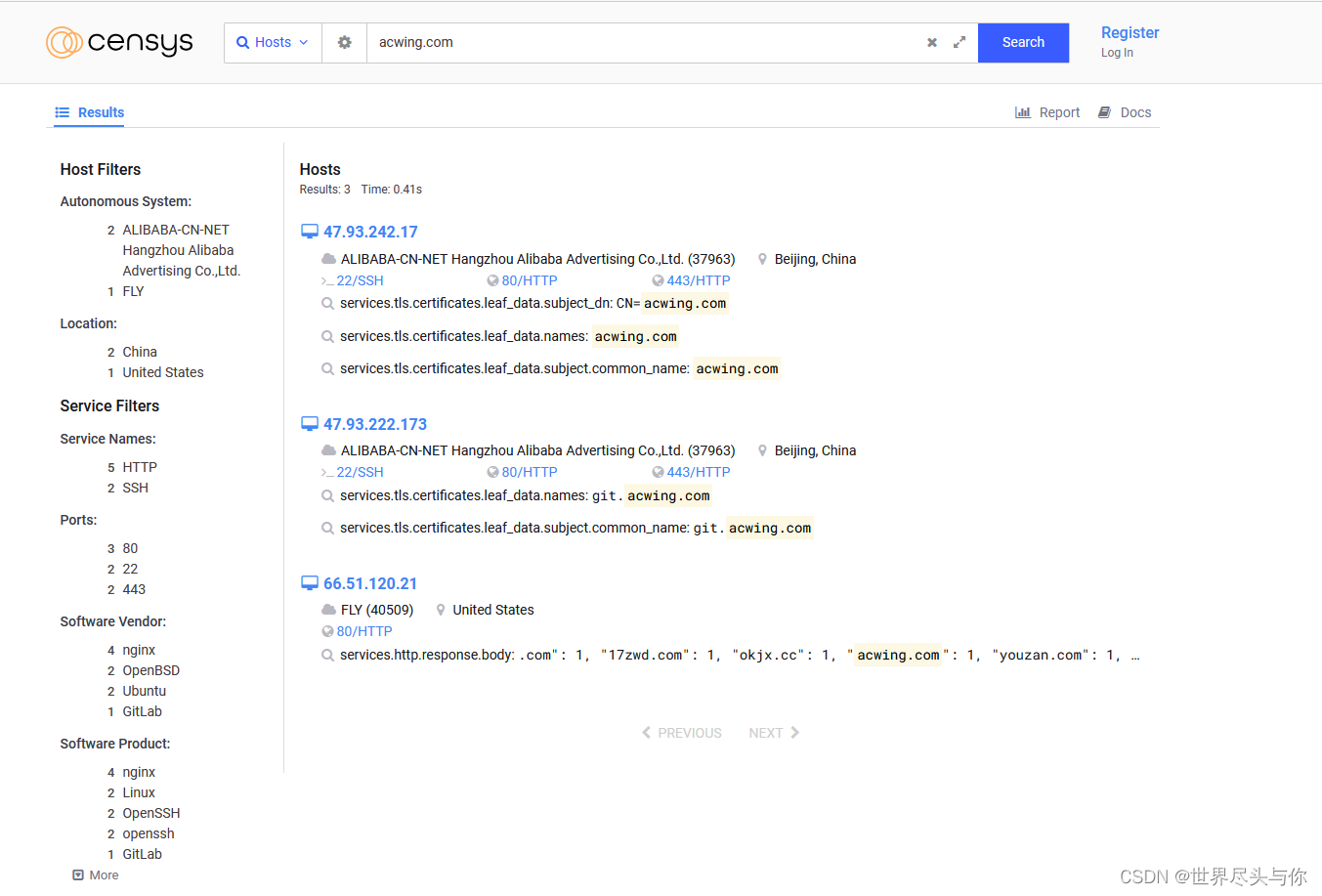The width and height of the screenshot is (1322, 896).
Task: Click highlighted acwing.com in response body
Action: (898, 655)
